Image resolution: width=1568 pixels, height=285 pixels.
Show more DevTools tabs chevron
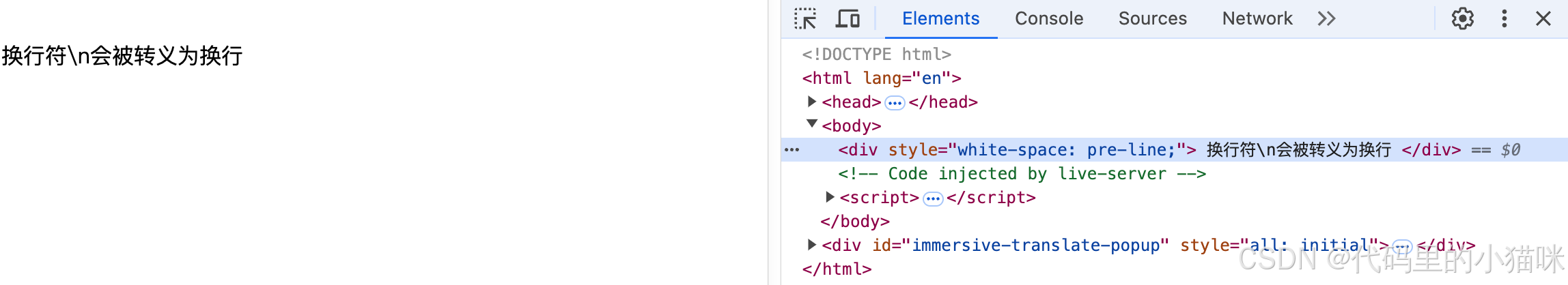[1326, 18]
